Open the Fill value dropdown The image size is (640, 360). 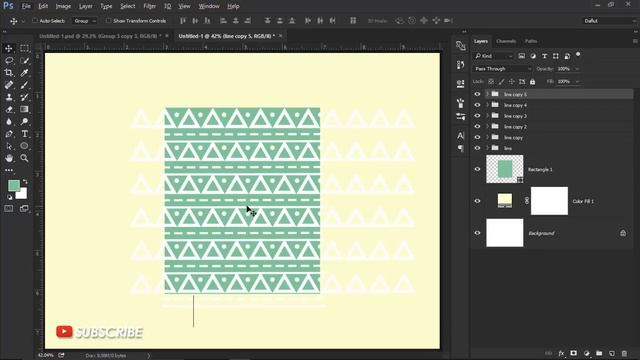pyautogui.click(x=577, y=82)
